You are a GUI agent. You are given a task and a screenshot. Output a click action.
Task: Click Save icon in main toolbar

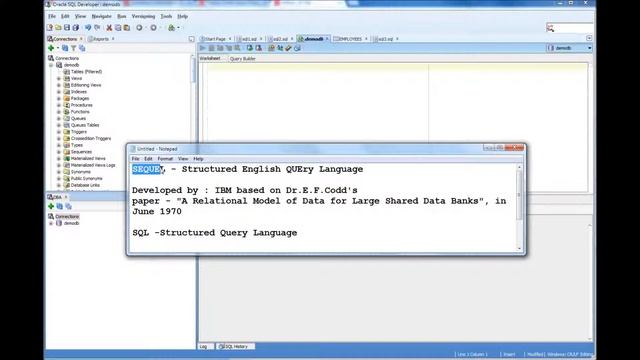67,28
